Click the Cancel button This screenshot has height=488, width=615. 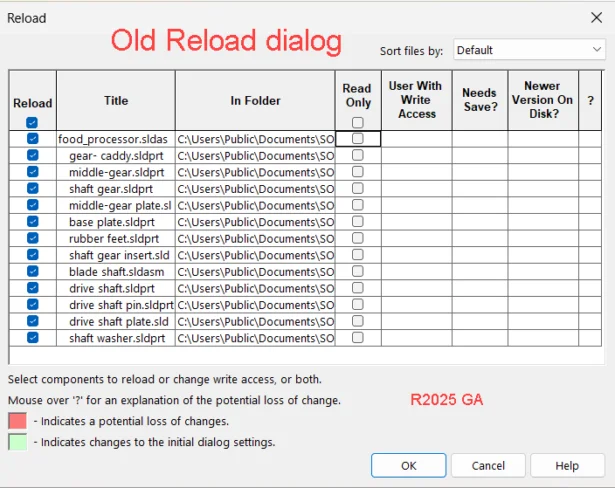[488, 465]
